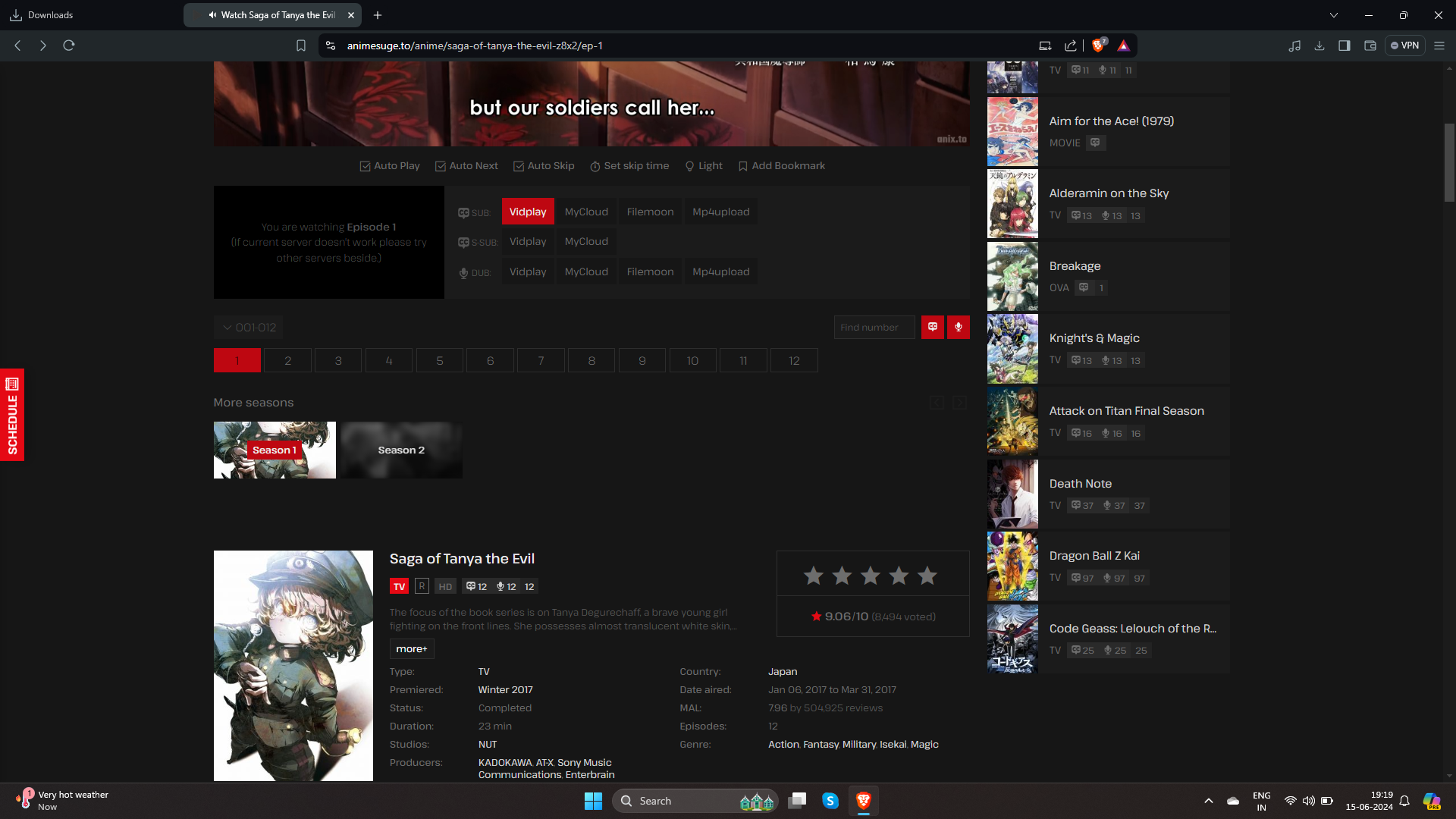Go to next seasons arrow

tap(960, 403)
